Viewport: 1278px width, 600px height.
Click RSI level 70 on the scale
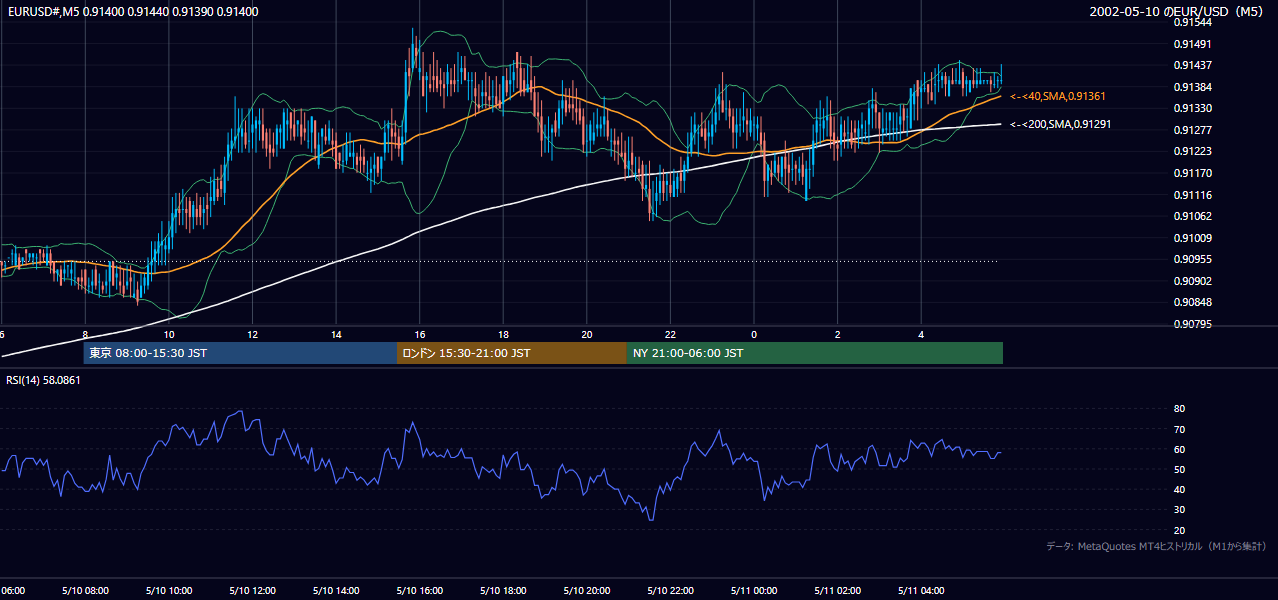pyautogui.click(x=1179, y=429)
